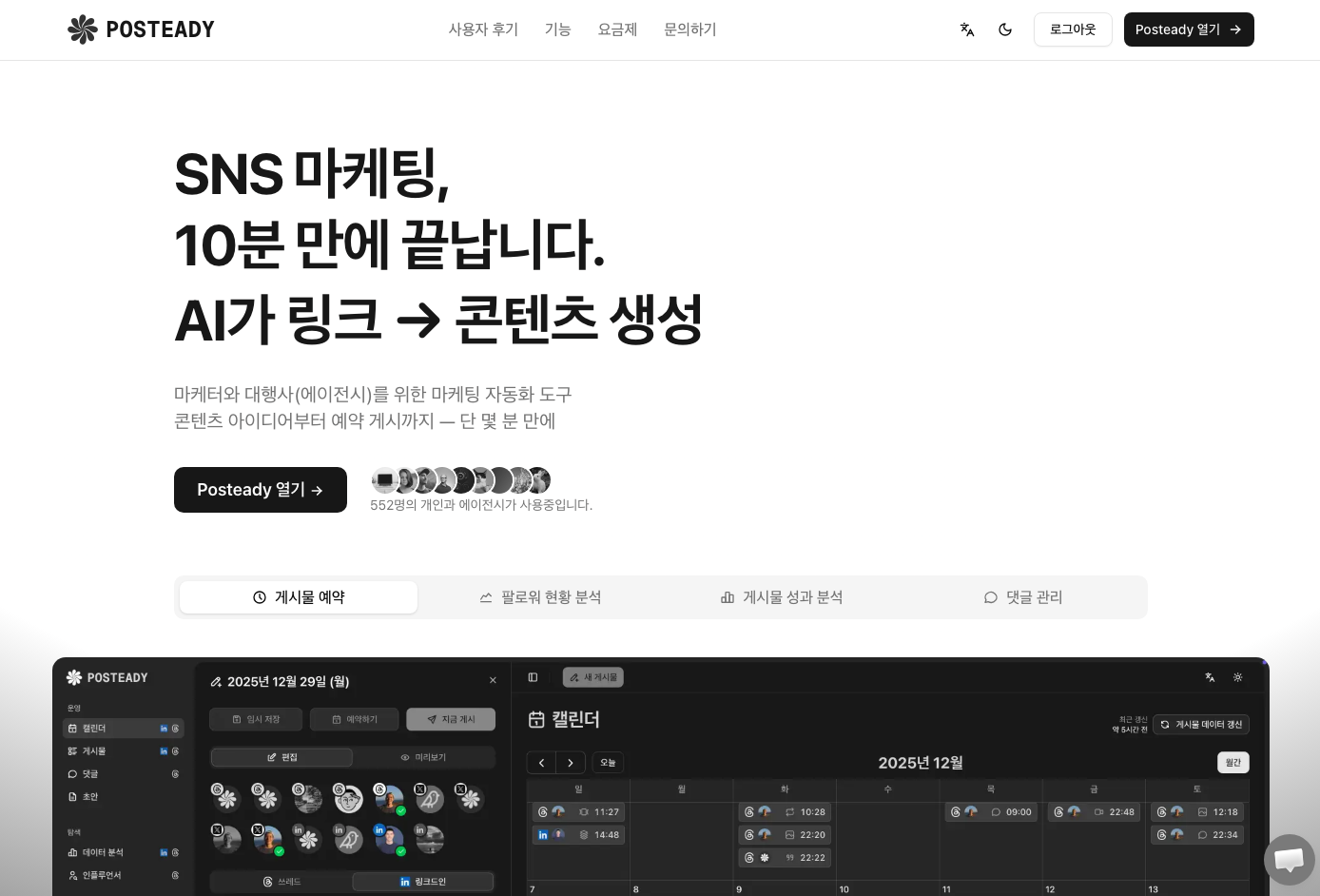Open the 기능 navigation link
The width and height of the screenshot is (1320, 896).
[557, 29]
